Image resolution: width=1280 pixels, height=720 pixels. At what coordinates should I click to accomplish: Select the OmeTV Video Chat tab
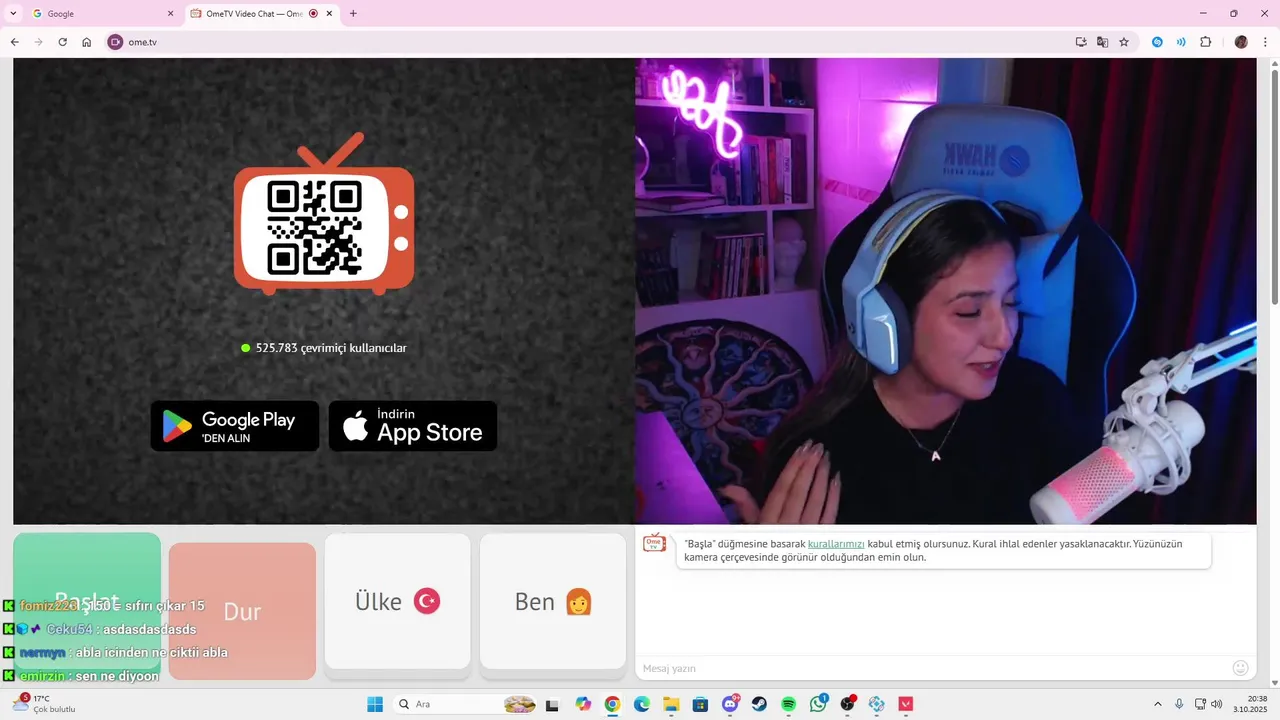click(262, 14)
